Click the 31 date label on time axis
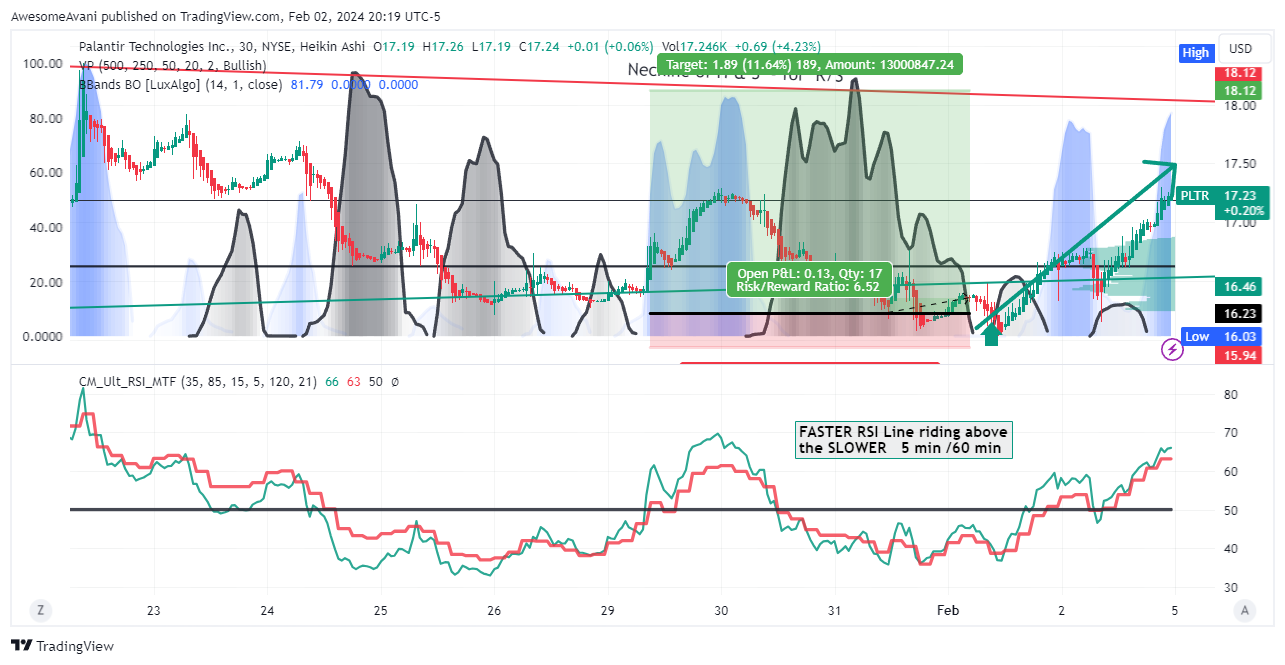 (835, 610)
